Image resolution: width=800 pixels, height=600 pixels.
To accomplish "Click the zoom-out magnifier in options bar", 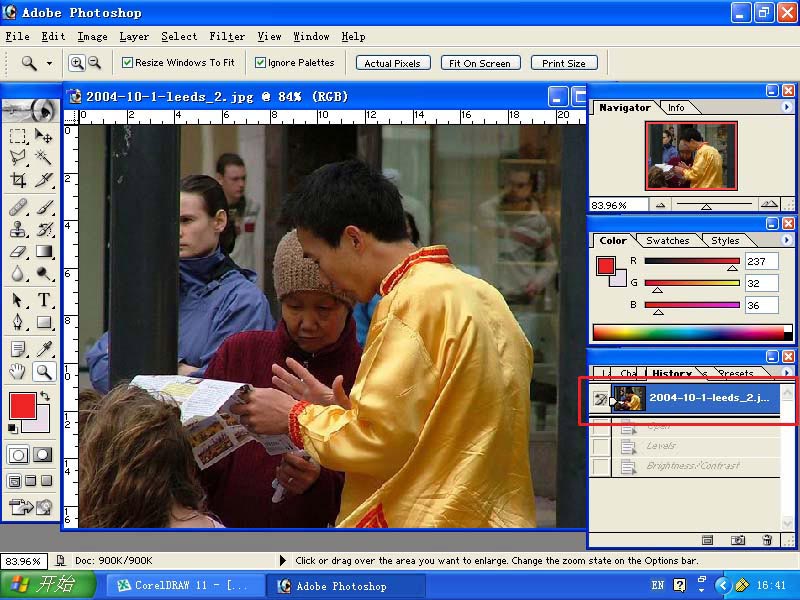I will click(x=94, y=63).
